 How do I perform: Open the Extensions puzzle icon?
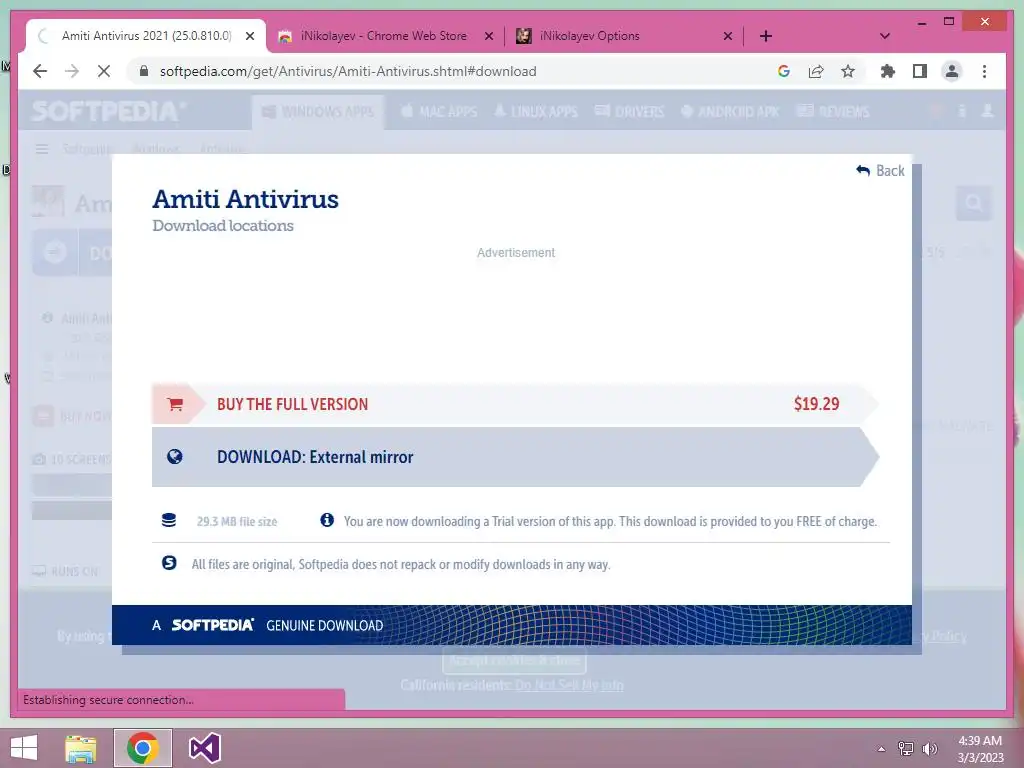tap(888, 71)
